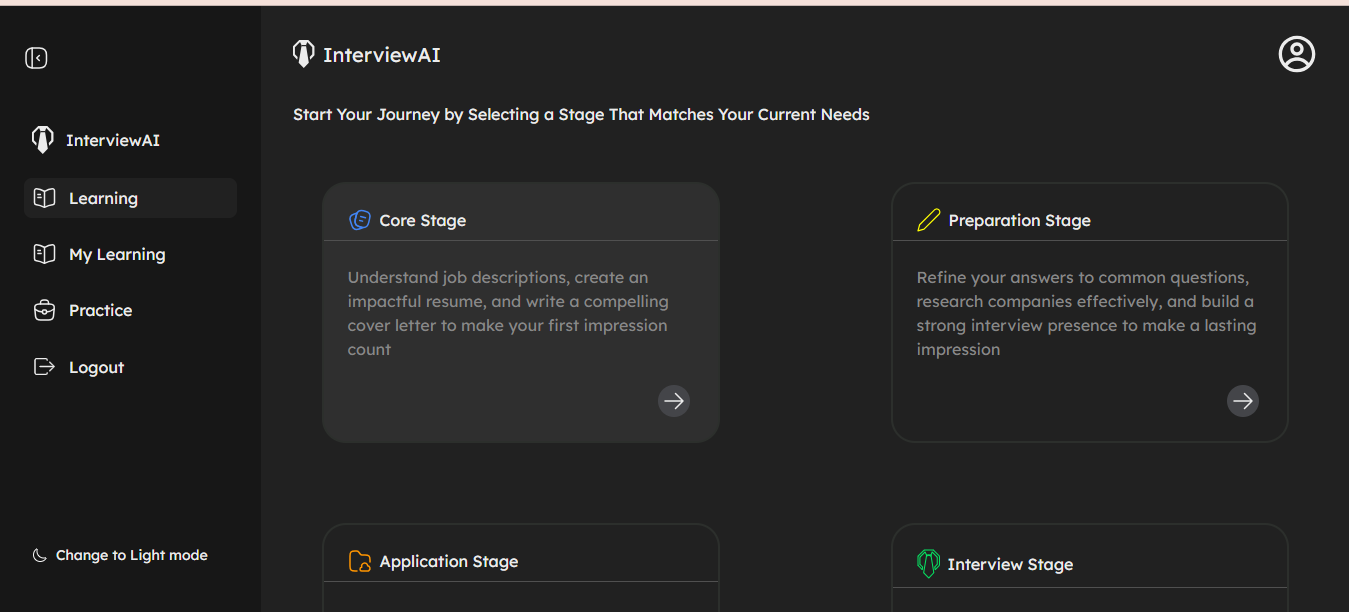The height and width of the screenshot is (612, 1349).
Task: Open Preparation Stage via its arrow button
Action: point(1243,401)
